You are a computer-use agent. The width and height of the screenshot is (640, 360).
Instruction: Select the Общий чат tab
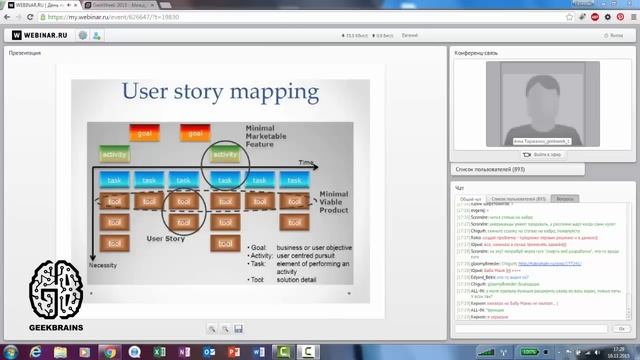tap(470, 199)
